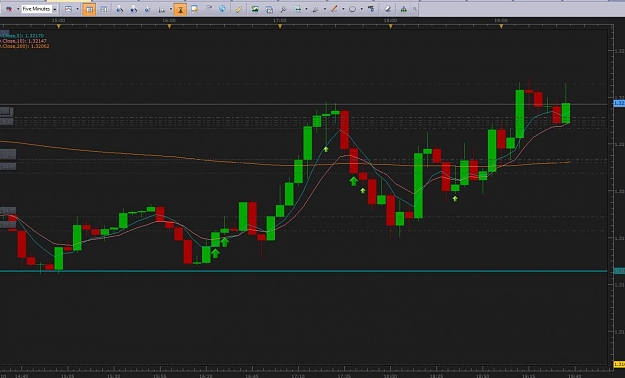625x378 pixels.
Task: Click the small faded last toolbar icon
Action: click(415, 9)
